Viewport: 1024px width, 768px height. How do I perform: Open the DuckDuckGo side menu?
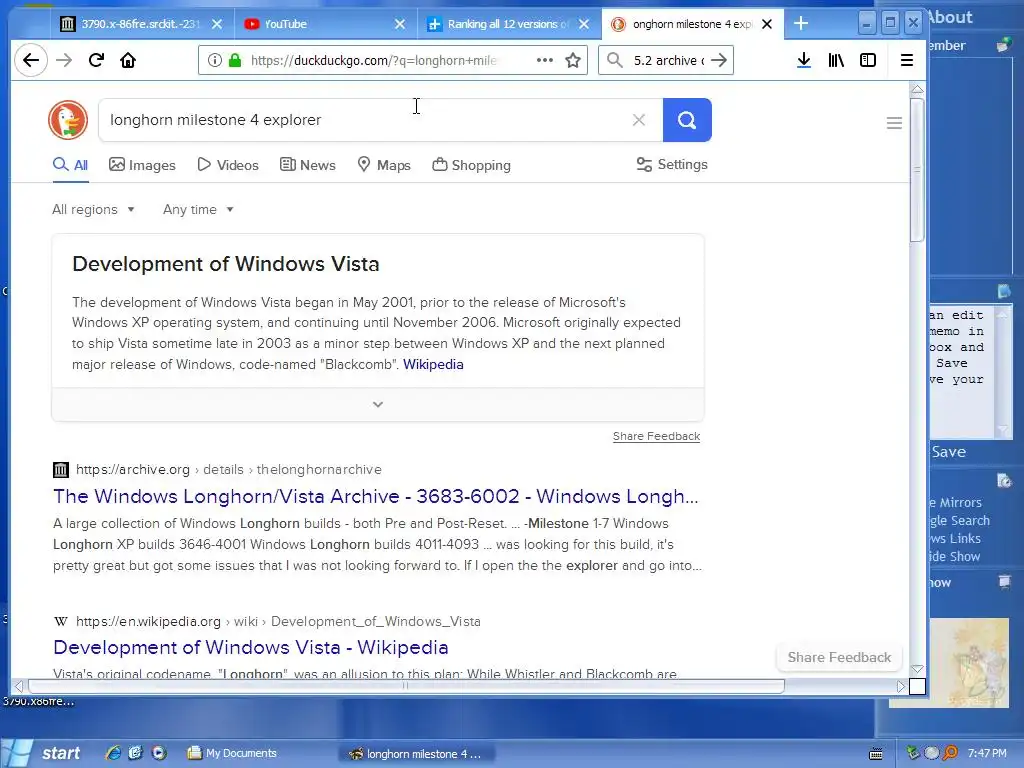click(894, 123)
